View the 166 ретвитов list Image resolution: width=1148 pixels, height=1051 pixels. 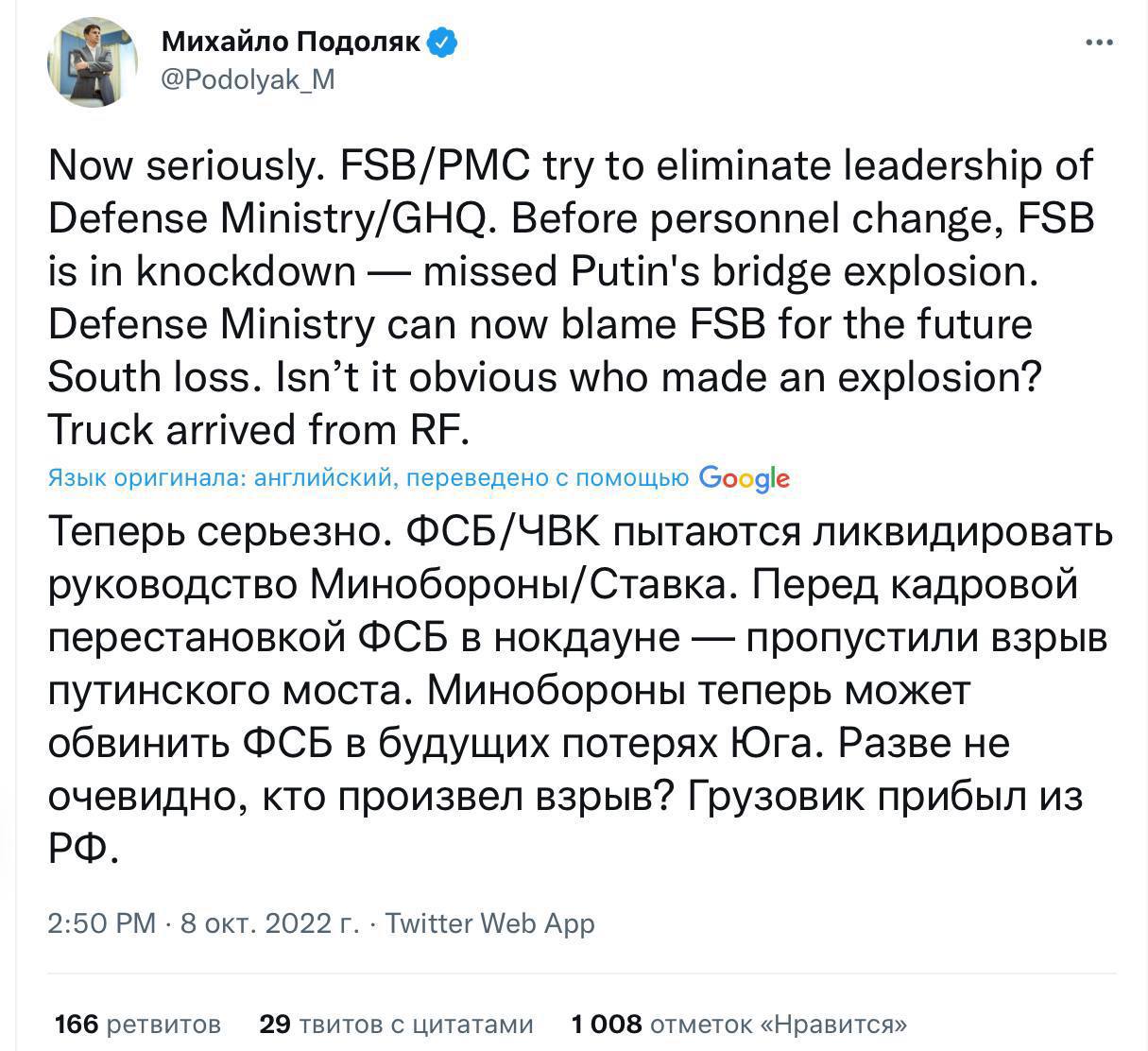[138, 1024]
